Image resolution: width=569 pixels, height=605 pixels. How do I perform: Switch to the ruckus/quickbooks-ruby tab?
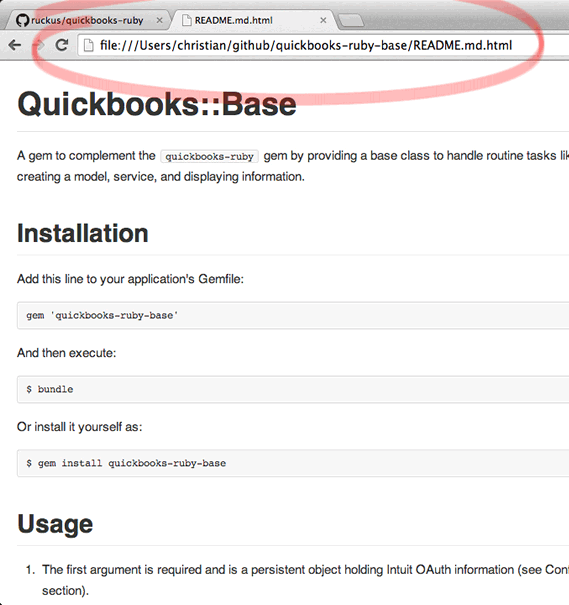pos(87,20)
